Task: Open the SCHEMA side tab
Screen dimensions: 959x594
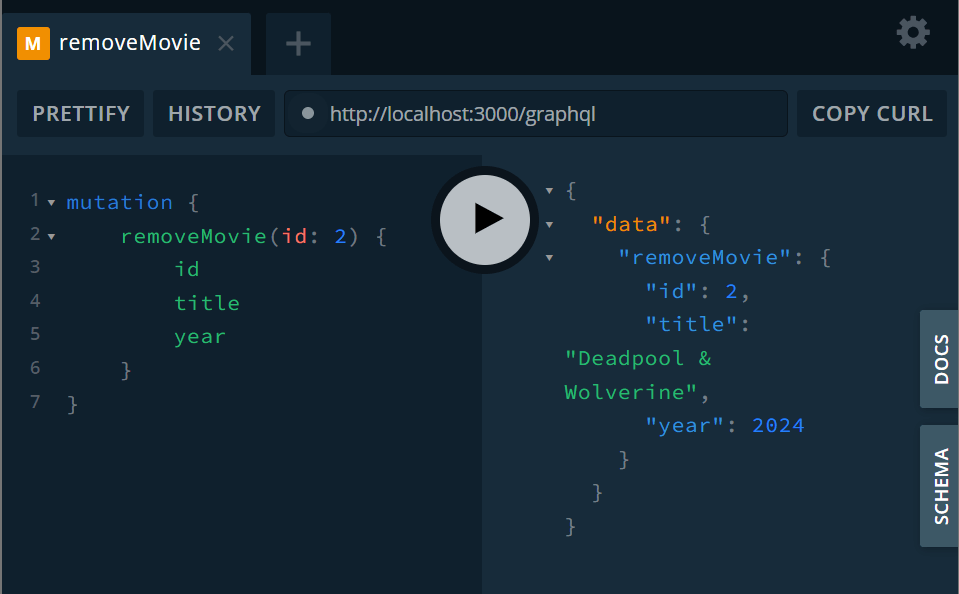Action: click(940, 486)
